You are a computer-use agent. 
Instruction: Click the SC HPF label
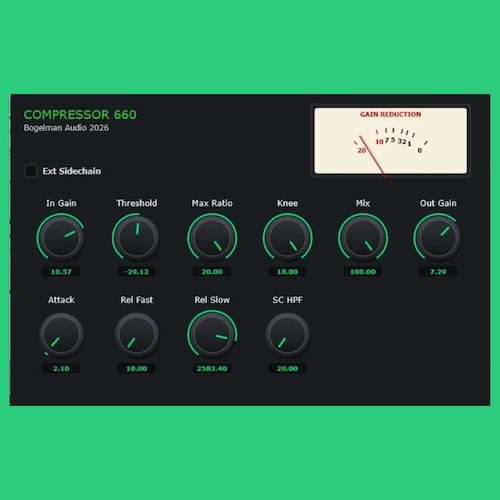[x=287, y=300]
